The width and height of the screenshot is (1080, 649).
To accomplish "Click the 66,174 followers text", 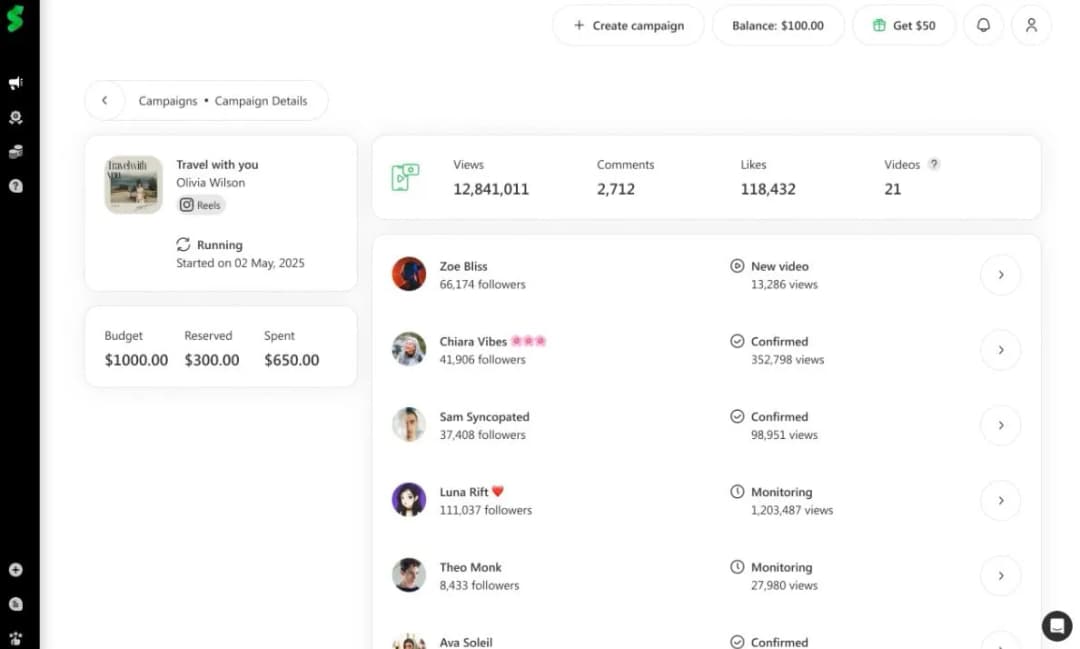I will pos(482,284).
